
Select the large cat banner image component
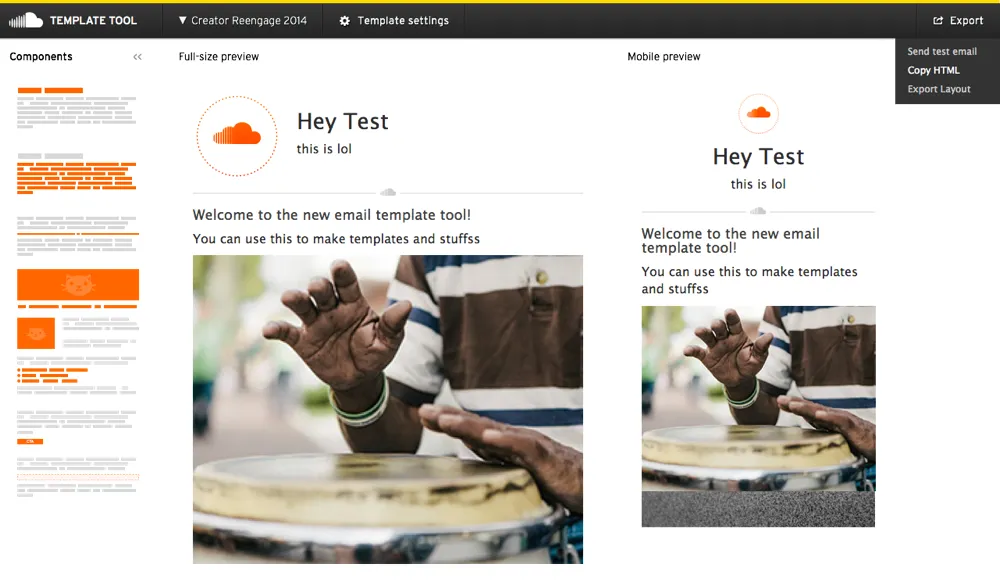coord(78,284)
